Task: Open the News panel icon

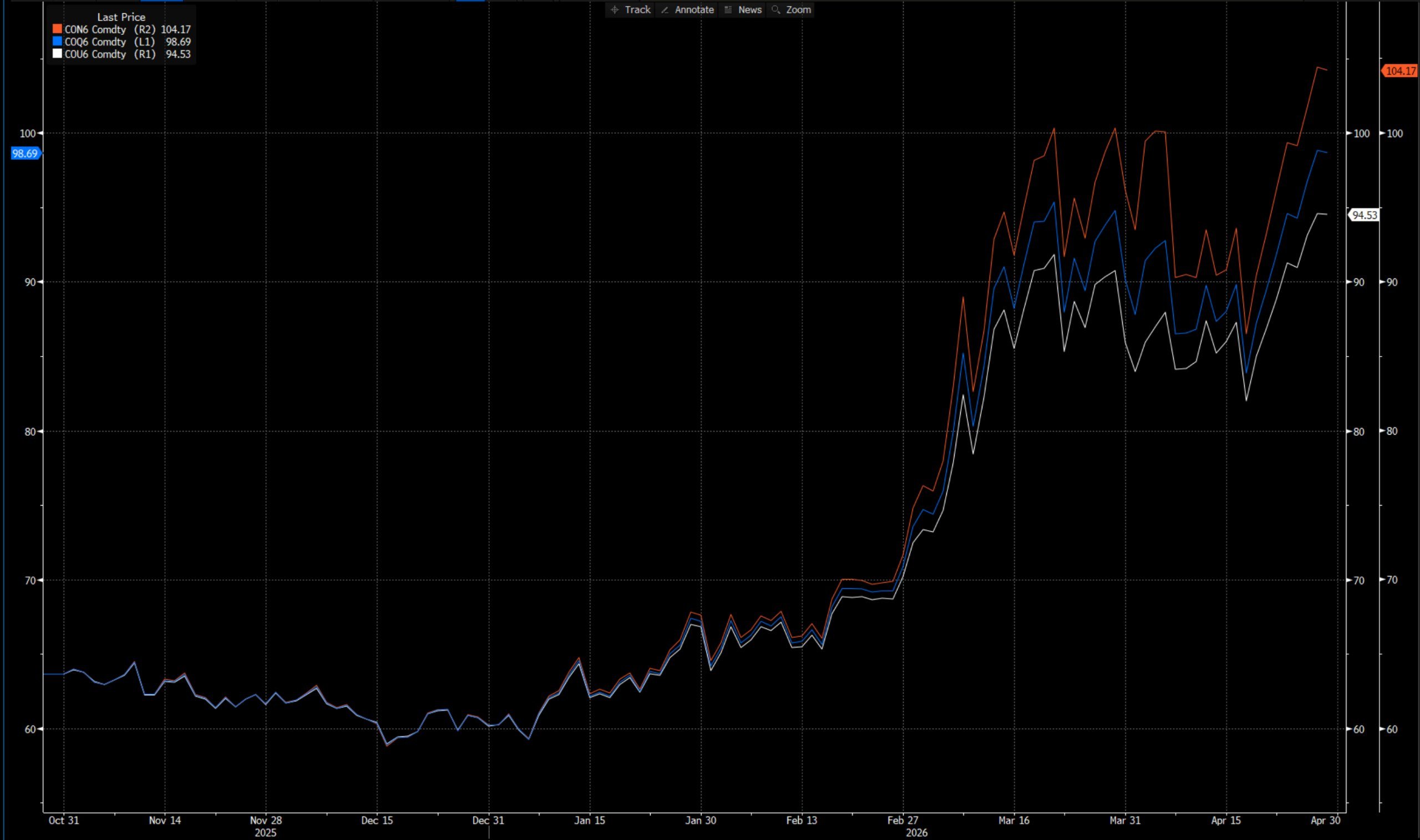Action: tap(728, 9)
